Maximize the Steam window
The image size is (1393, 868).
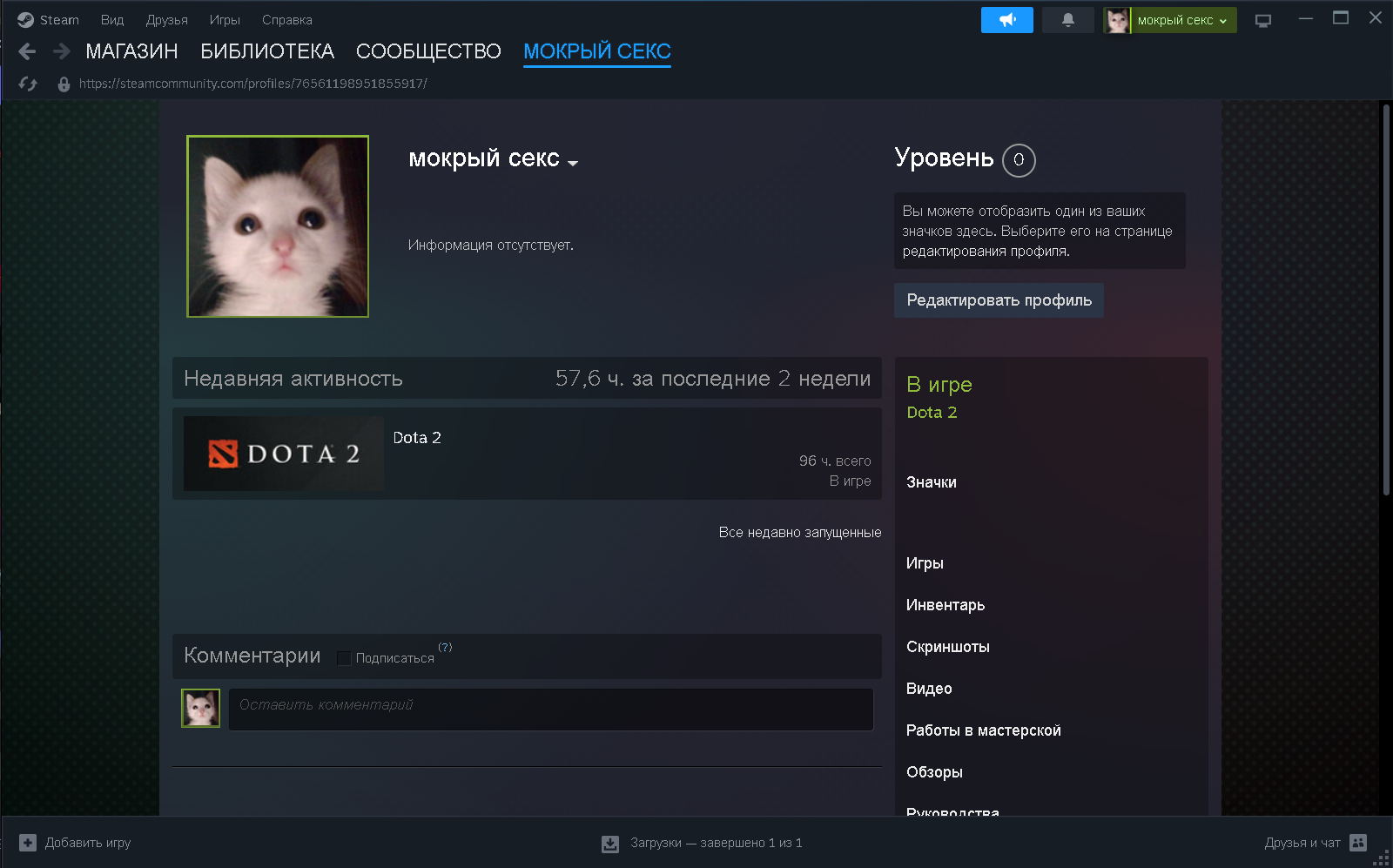point(1341,18)
